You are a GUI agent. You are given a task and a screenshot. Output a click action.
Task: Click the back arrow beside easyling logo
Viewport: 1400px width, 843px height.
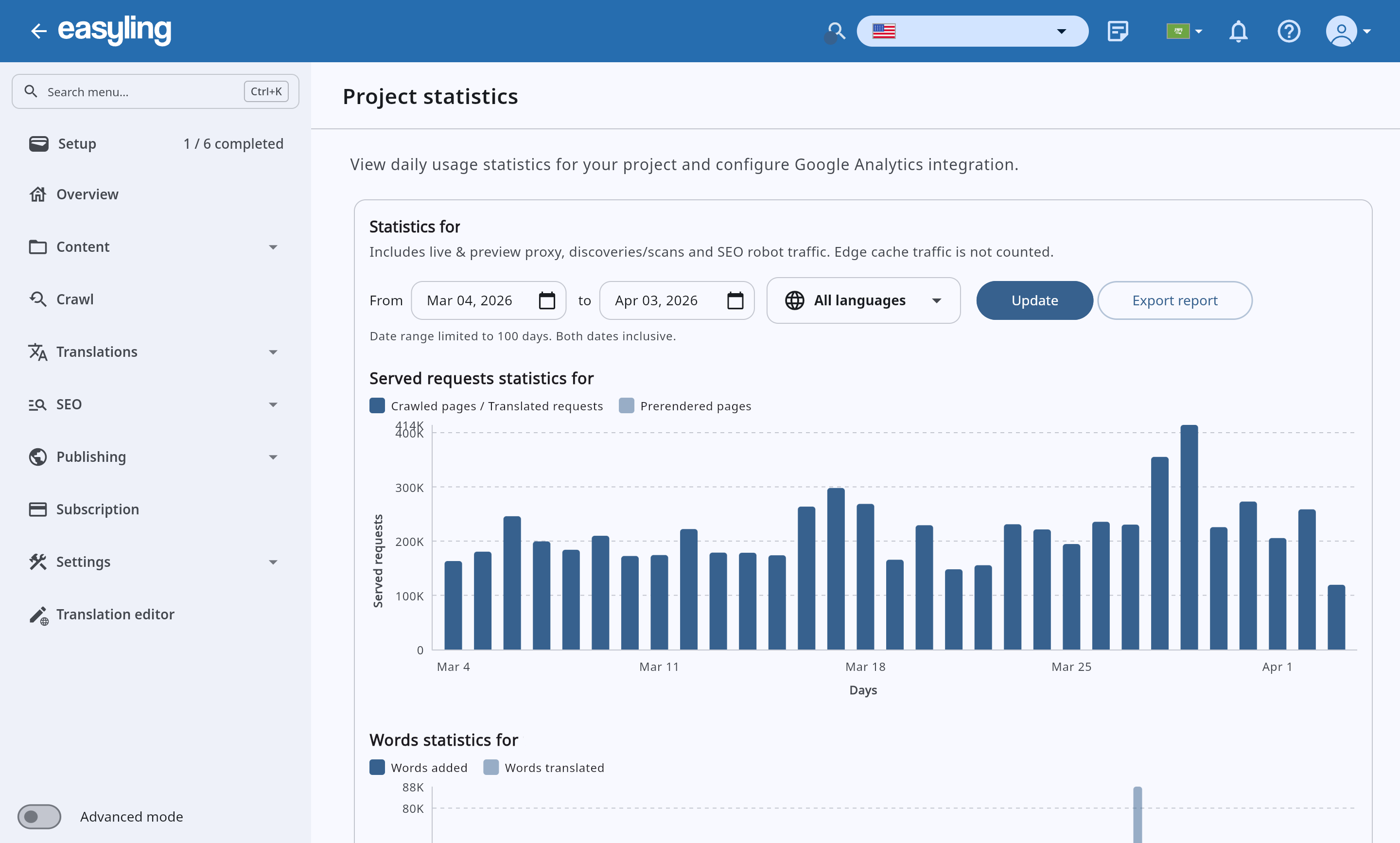click(x=38, y=31)
